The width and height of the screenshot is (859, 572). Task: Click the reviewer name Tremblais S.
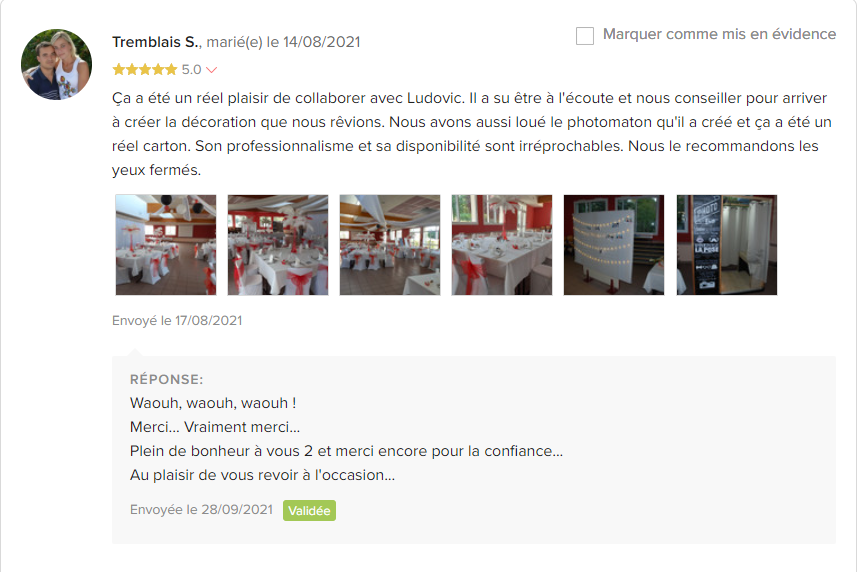157,42
